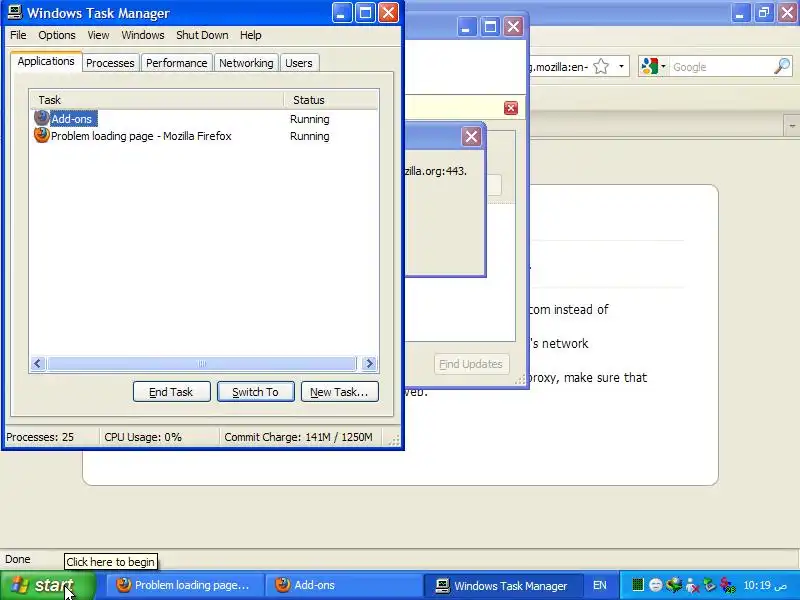Viewport: 800px width, 600px height.
Task: Click the task list's right scroll arrow
Action: coord(369,363)
